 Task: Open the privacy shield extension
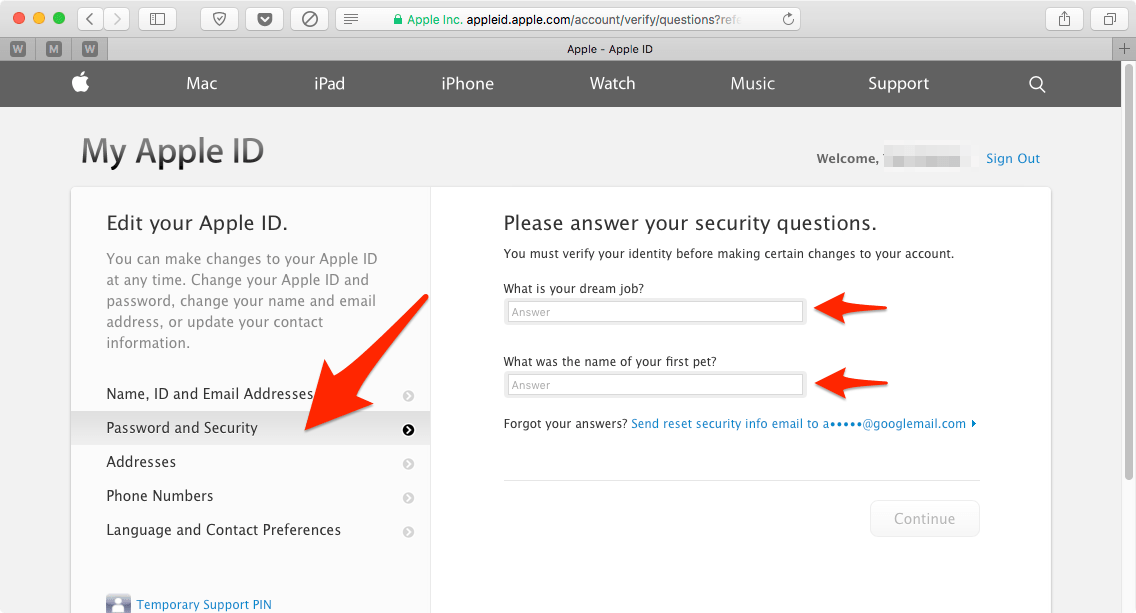click(220, 20)
